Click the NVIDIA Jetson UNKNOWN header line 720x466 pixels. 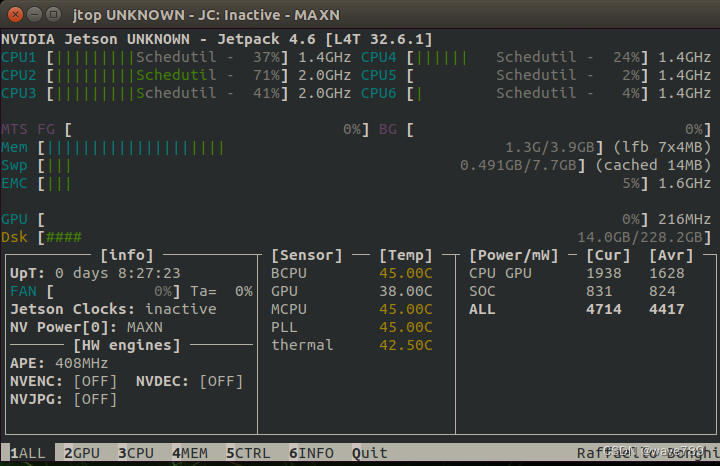click(217, 39)
